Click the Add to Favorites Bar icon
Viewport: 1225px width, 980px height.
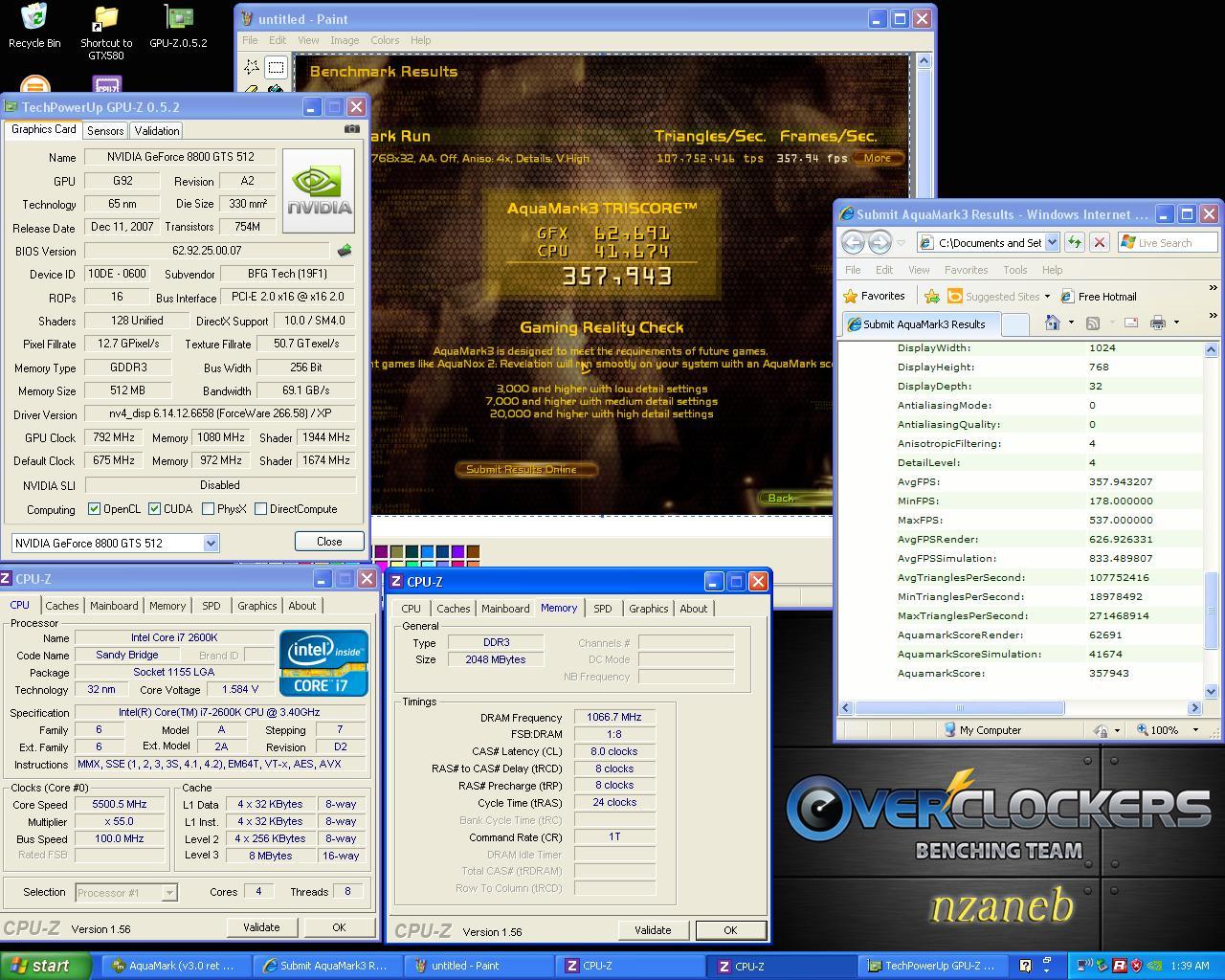[x=930, y=296]
